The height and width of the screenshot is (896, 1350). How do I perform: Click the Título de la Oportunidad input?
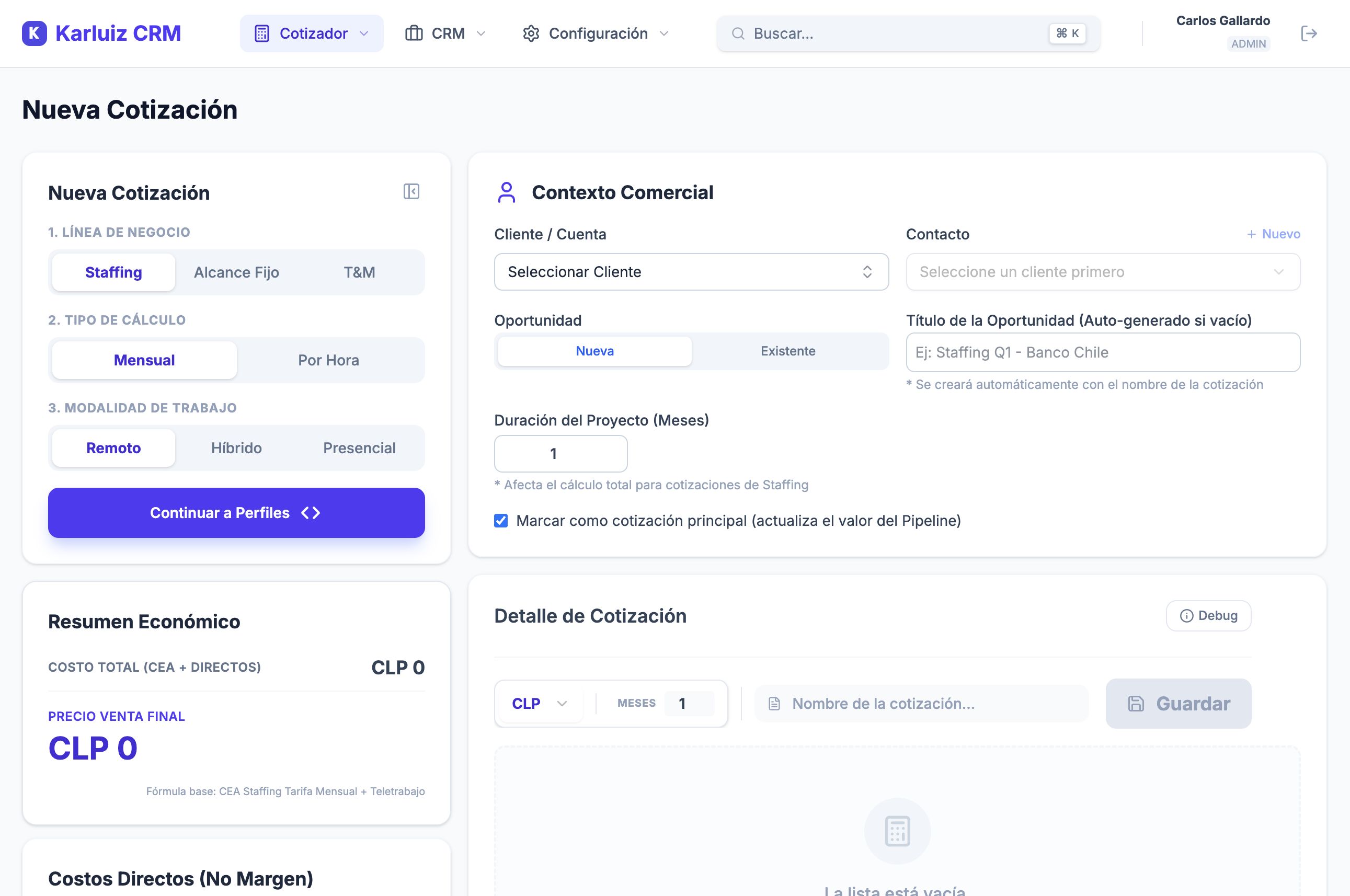(1102, 352)
